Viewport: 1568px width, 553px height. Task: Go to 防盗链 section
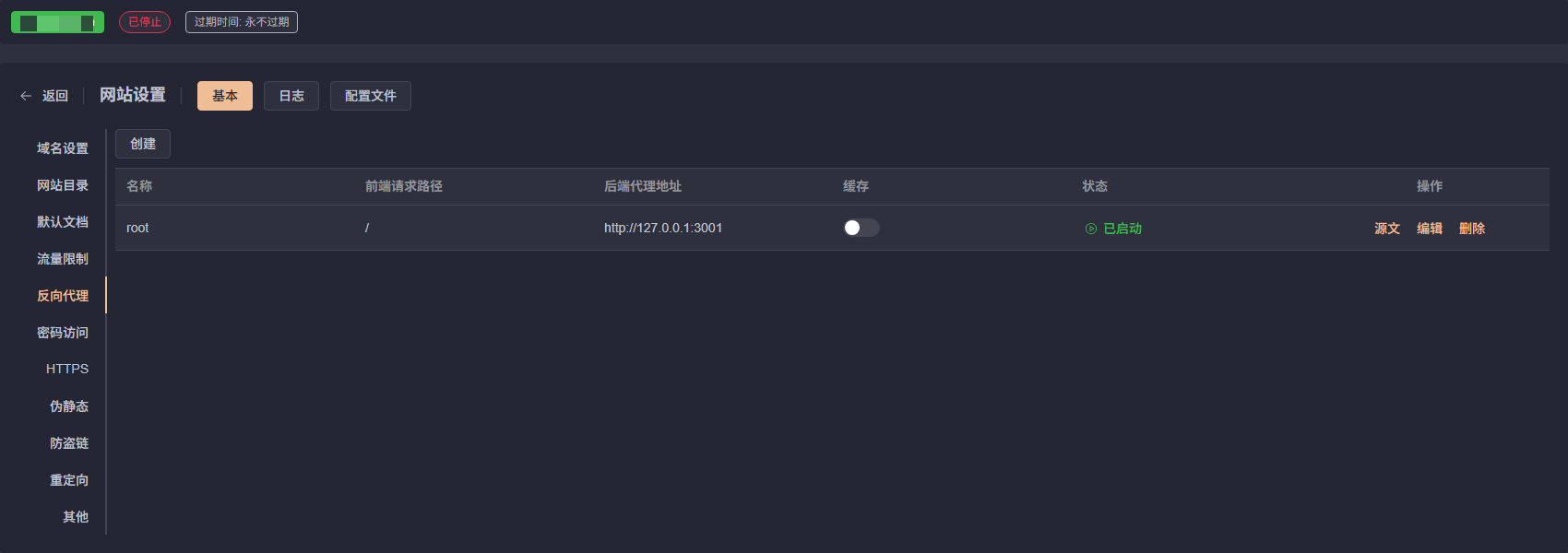pyautogui.click(x=69, y=443)
